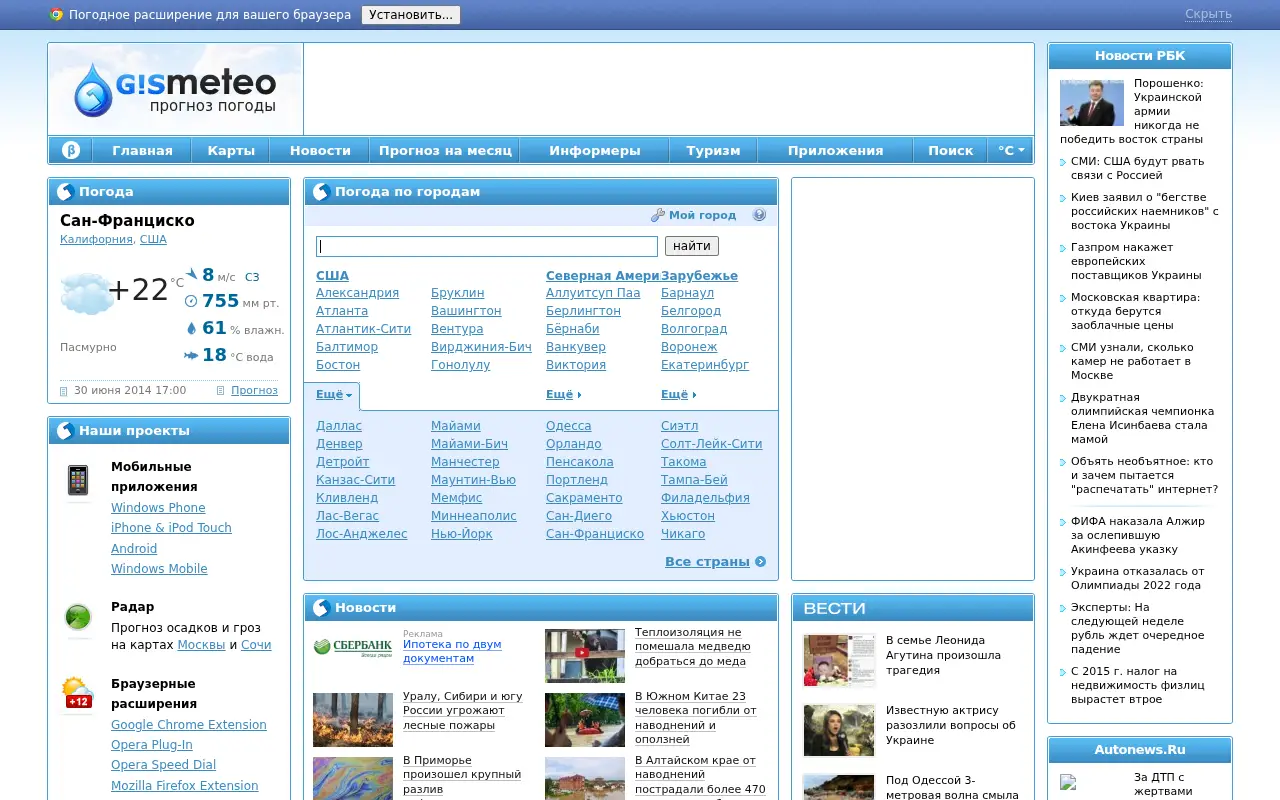The image size is (1280, 800).
Task: Open the Windows Phone app link
Action: (158, 508)
